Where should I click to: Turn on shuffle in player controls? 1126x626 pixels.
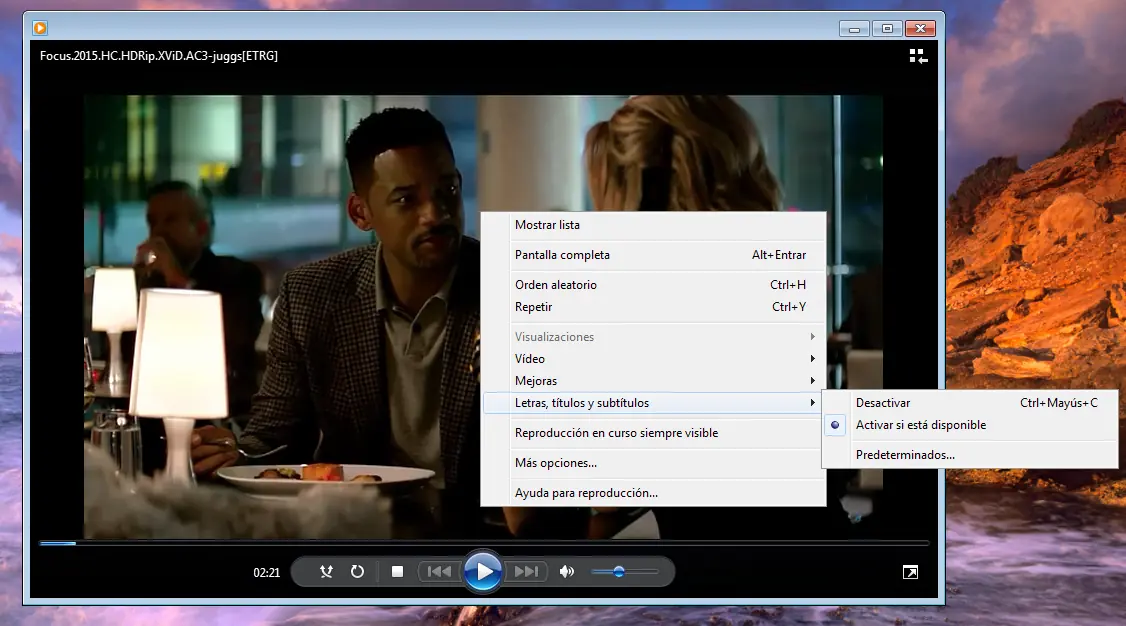pyautogui.click(x=326, y=571)
